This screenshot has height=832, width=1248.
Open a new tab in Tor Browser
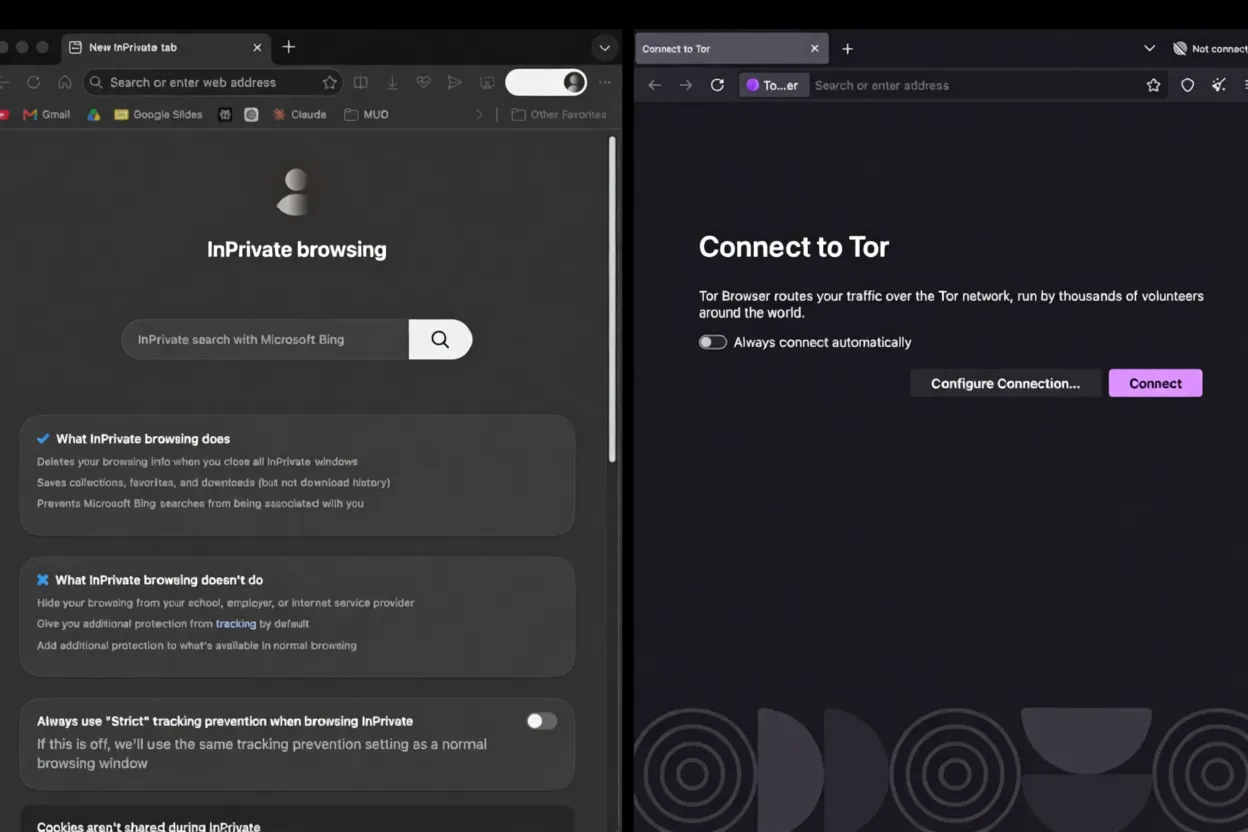(847, 48)
